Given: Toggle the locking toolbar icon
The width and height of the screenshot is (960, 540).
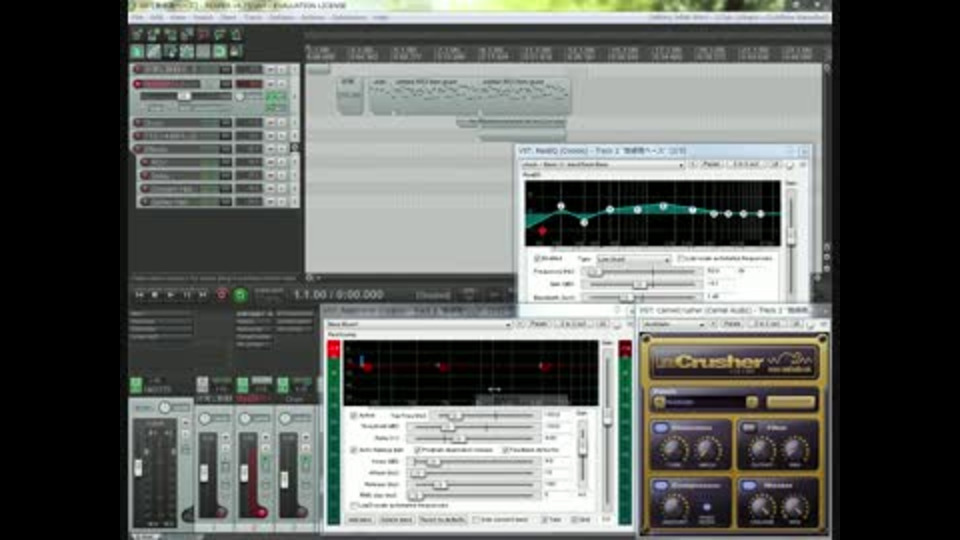Looking at the screenshot, I should (x=236, y=51).
